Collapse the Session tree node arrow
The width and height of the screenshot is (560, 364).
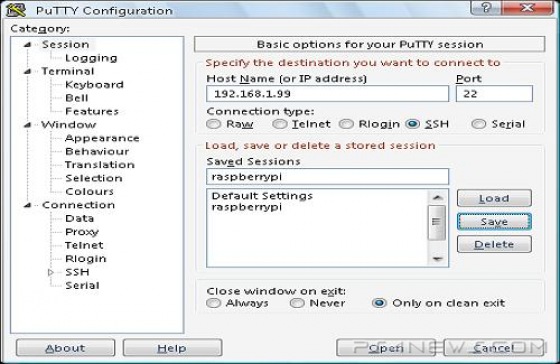tap(28, 45)
